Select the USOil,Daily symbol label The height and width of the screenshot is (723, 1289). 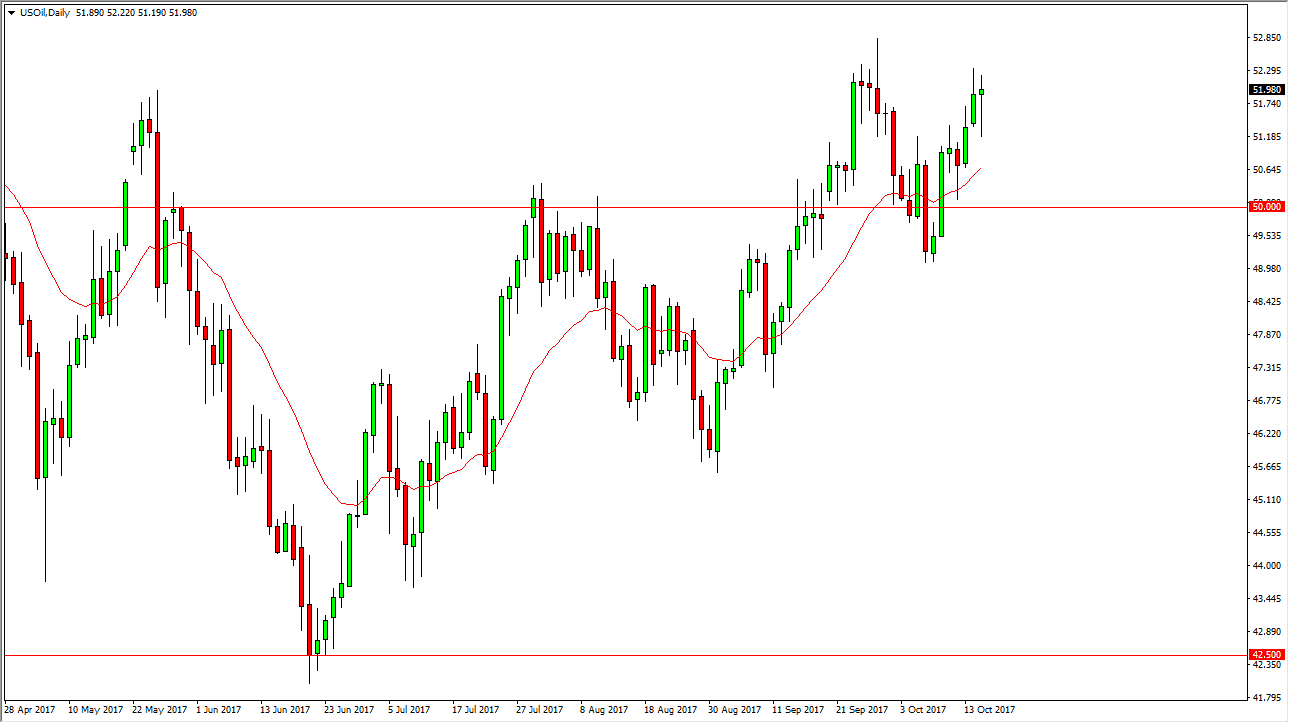click(x=45, y=12)
